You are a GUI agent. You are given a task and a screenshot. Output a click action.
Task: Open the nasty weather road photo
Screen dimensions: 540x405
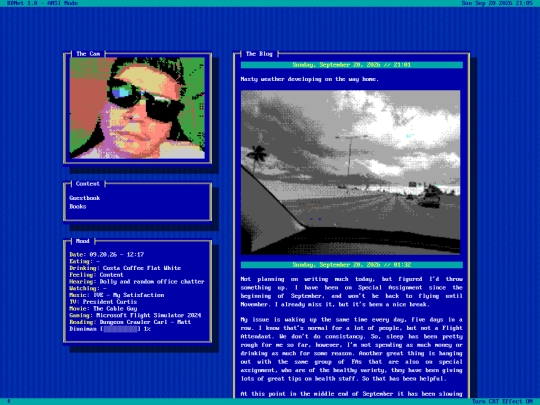coord(350,172)
